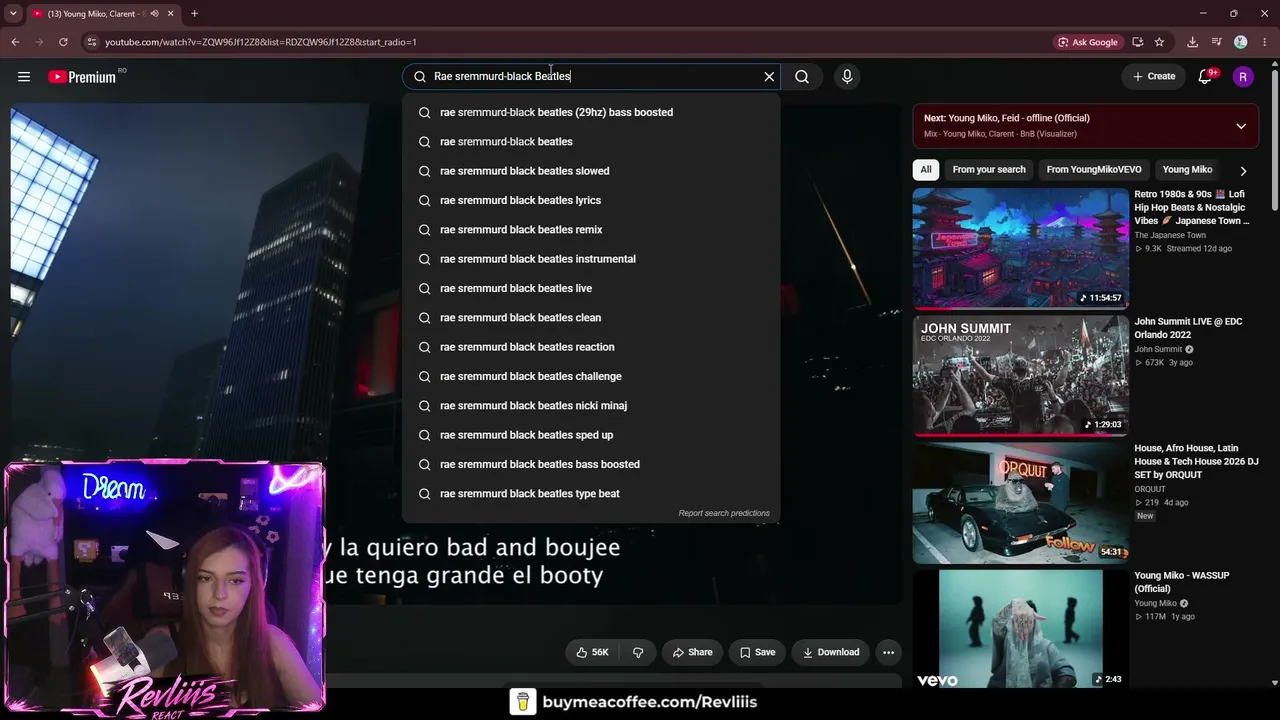1280x720 pixels.
Task: Click the Ask Google button
Action: (1087, 42)
